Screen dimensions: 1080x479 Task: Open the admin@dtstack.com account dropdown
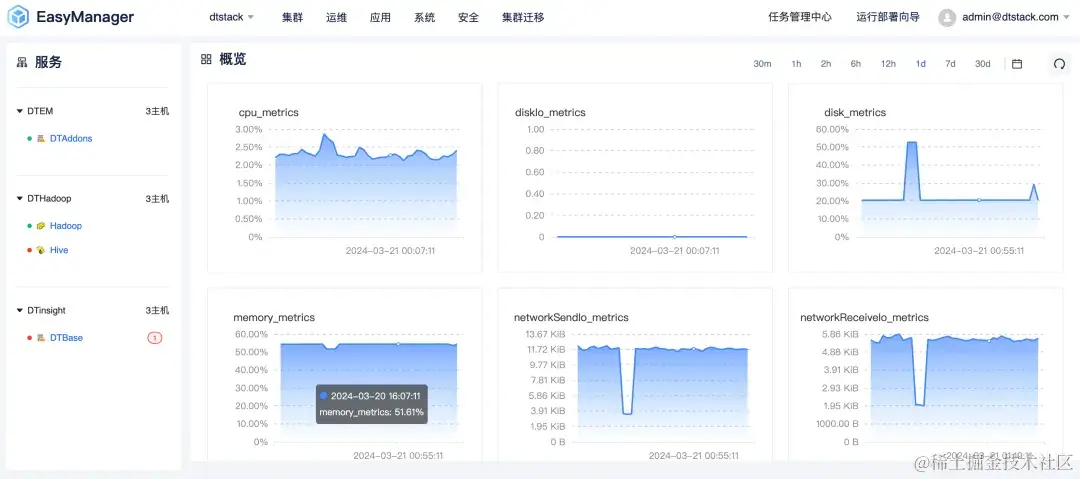[1016, 17]
